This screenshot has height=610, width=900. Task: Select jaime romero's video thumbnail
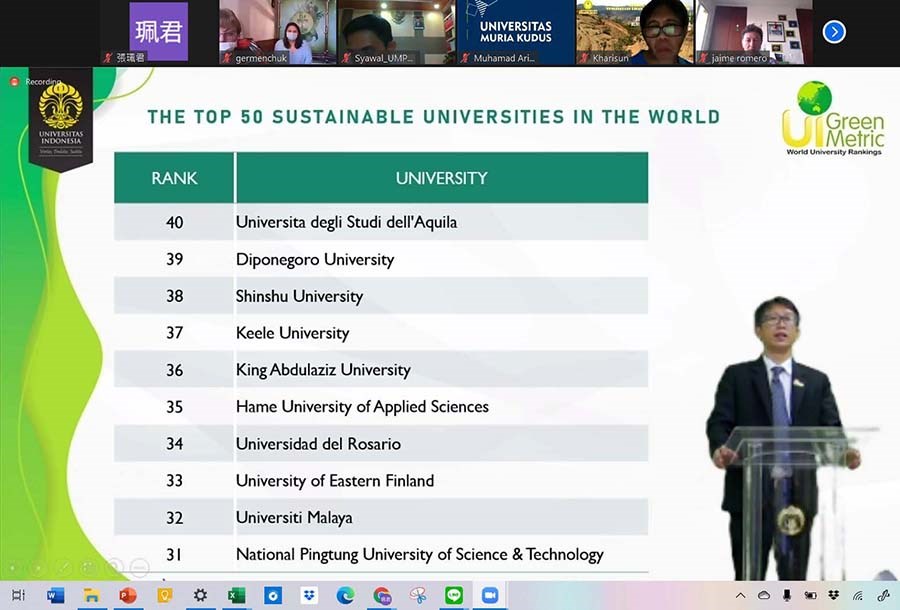(x=754, y=32)
